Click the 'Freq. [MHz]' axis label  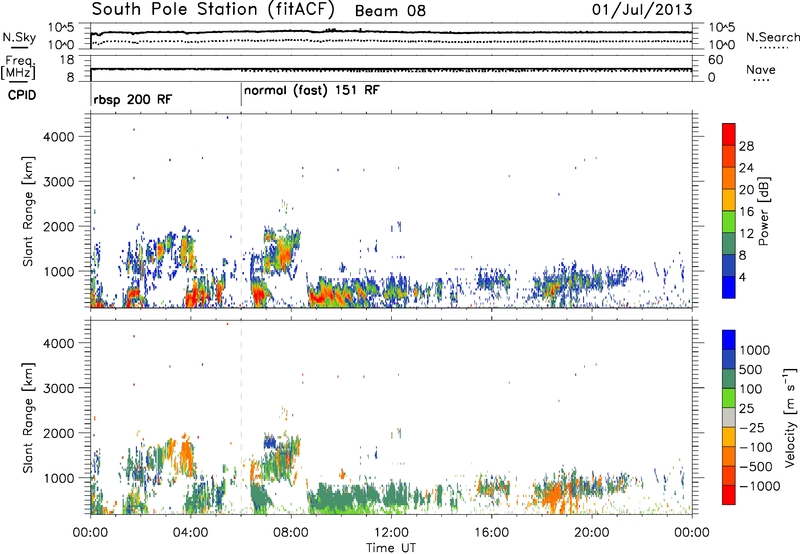pos(18,67)
